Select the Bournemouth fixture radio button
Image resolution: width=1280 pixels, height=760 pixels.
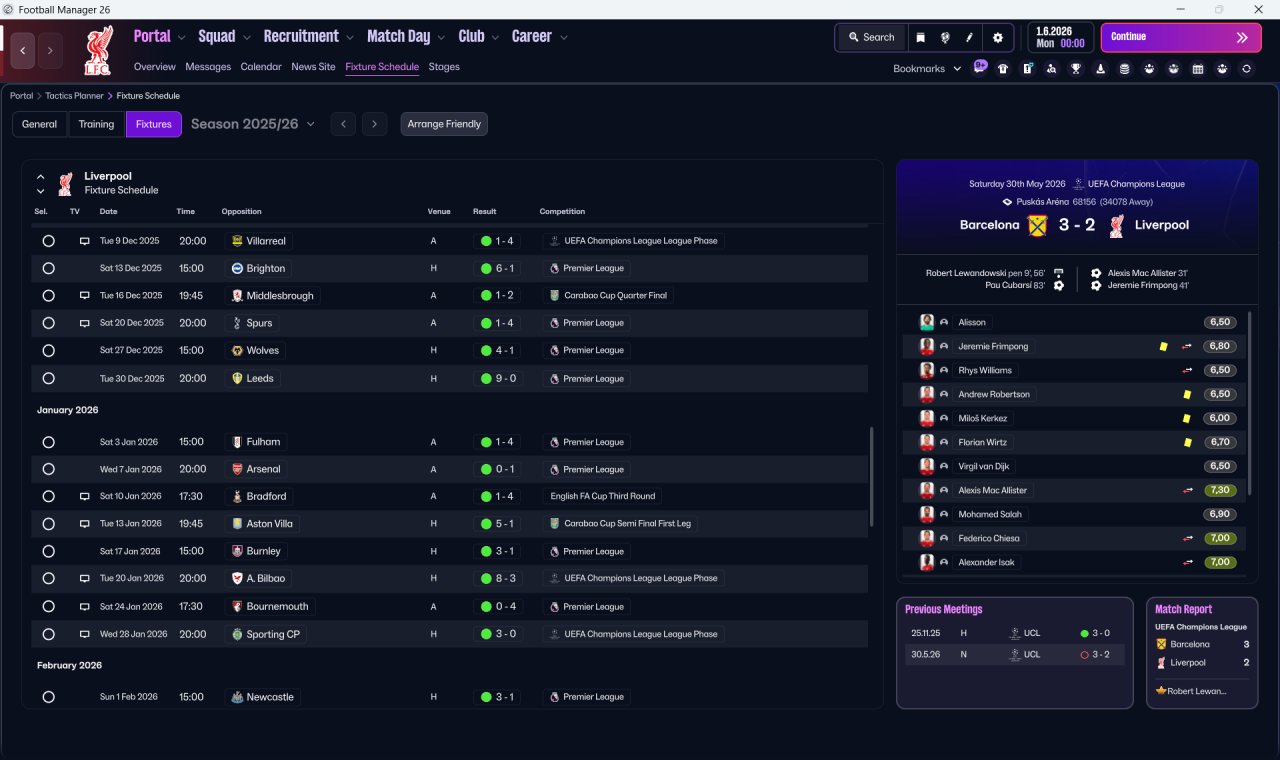pyautogui.click(x=48, y=607)
